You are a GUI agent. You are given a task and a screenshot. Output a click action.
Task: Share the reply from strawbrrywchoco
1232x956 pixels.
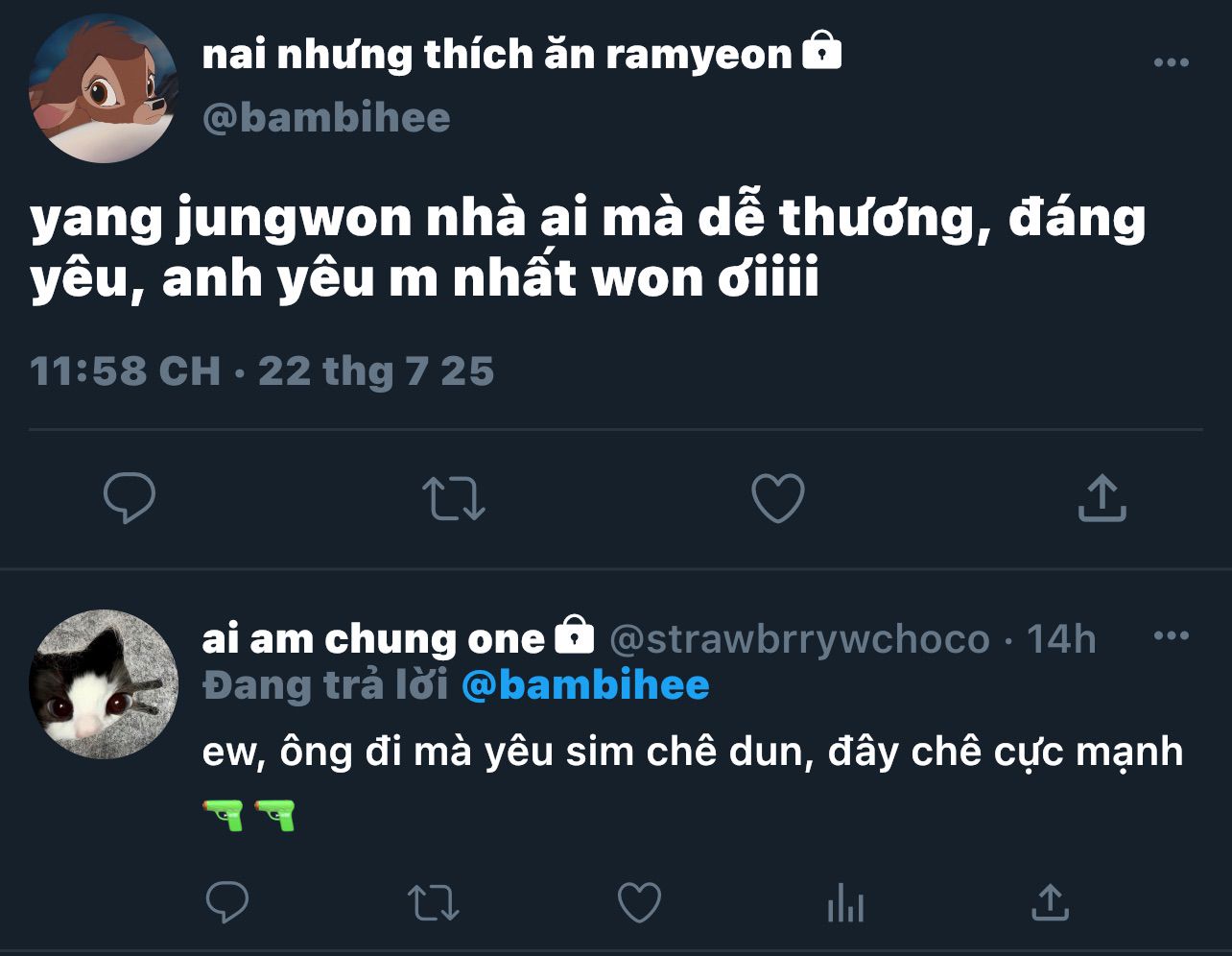1050,902
